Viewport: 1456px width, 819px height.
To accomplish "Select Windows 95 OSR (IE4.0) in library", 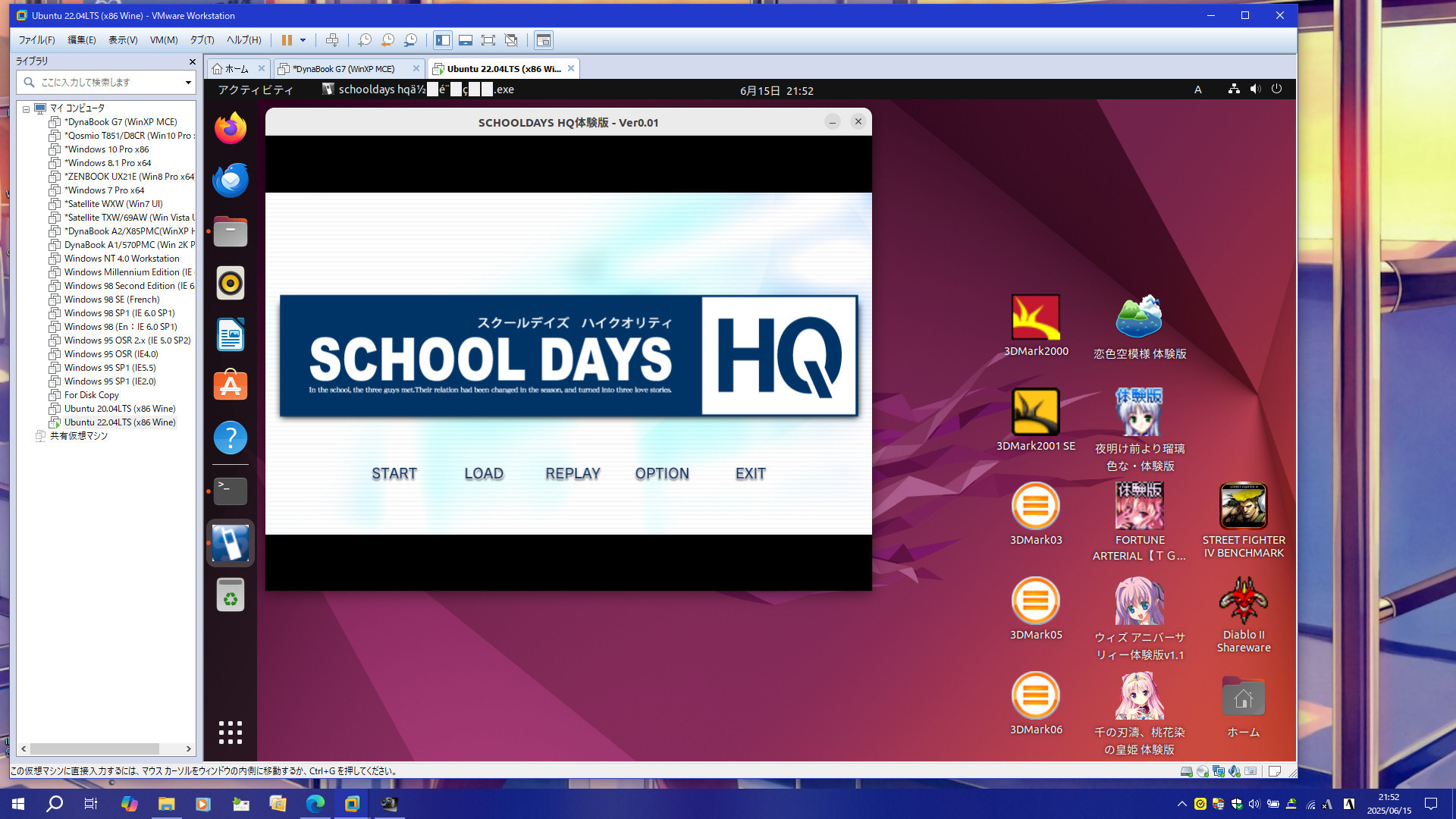I will (111, 354).
